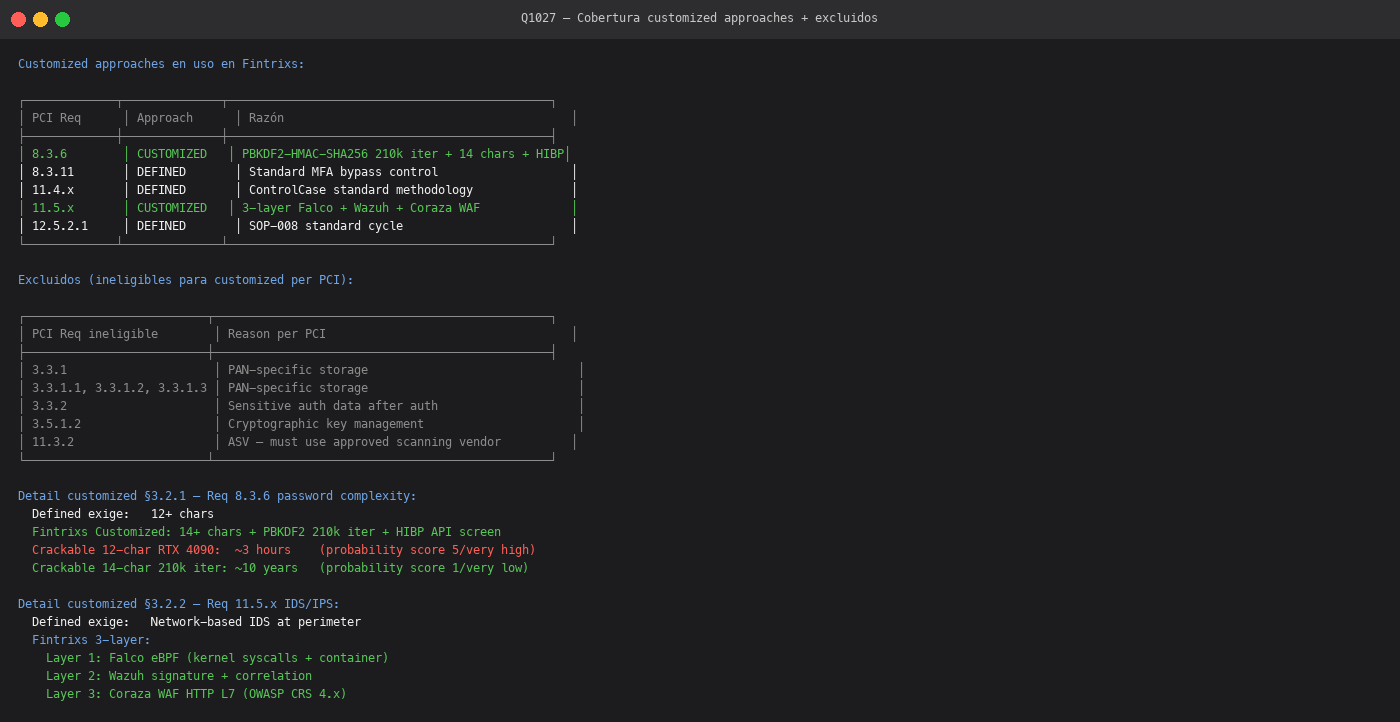Click the "Layer 2: Wazuh signature + correlation" line
Screen dimensions: 1400x722
coord(179,676)
